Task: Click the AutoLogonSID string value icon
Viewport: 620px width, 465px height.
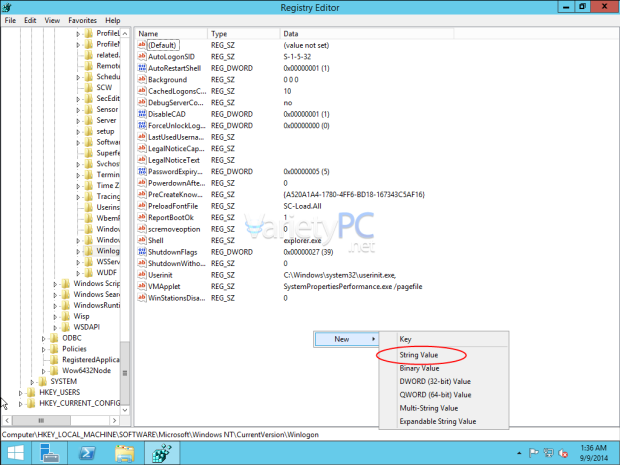Action: tap(142, 57)
